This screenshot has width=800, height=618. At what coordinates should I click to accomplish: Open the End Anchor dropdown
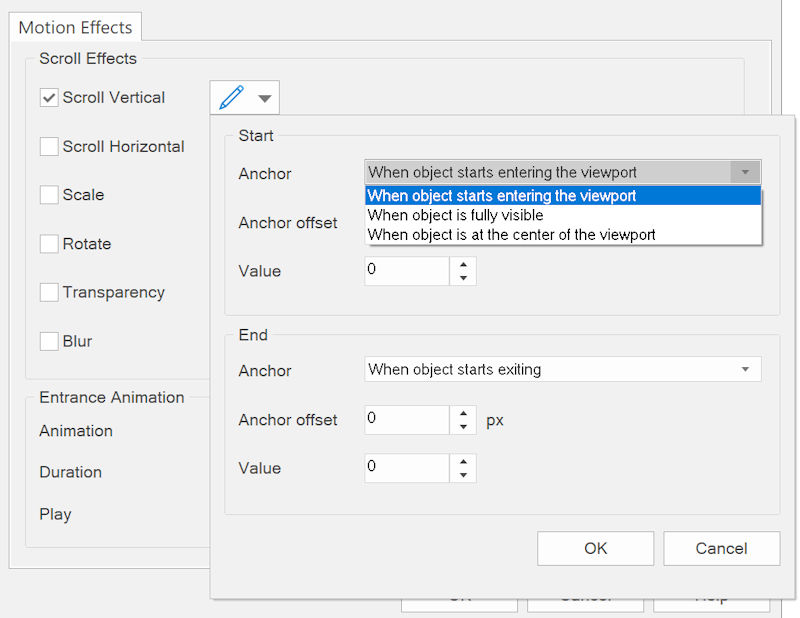coord(745,370)
